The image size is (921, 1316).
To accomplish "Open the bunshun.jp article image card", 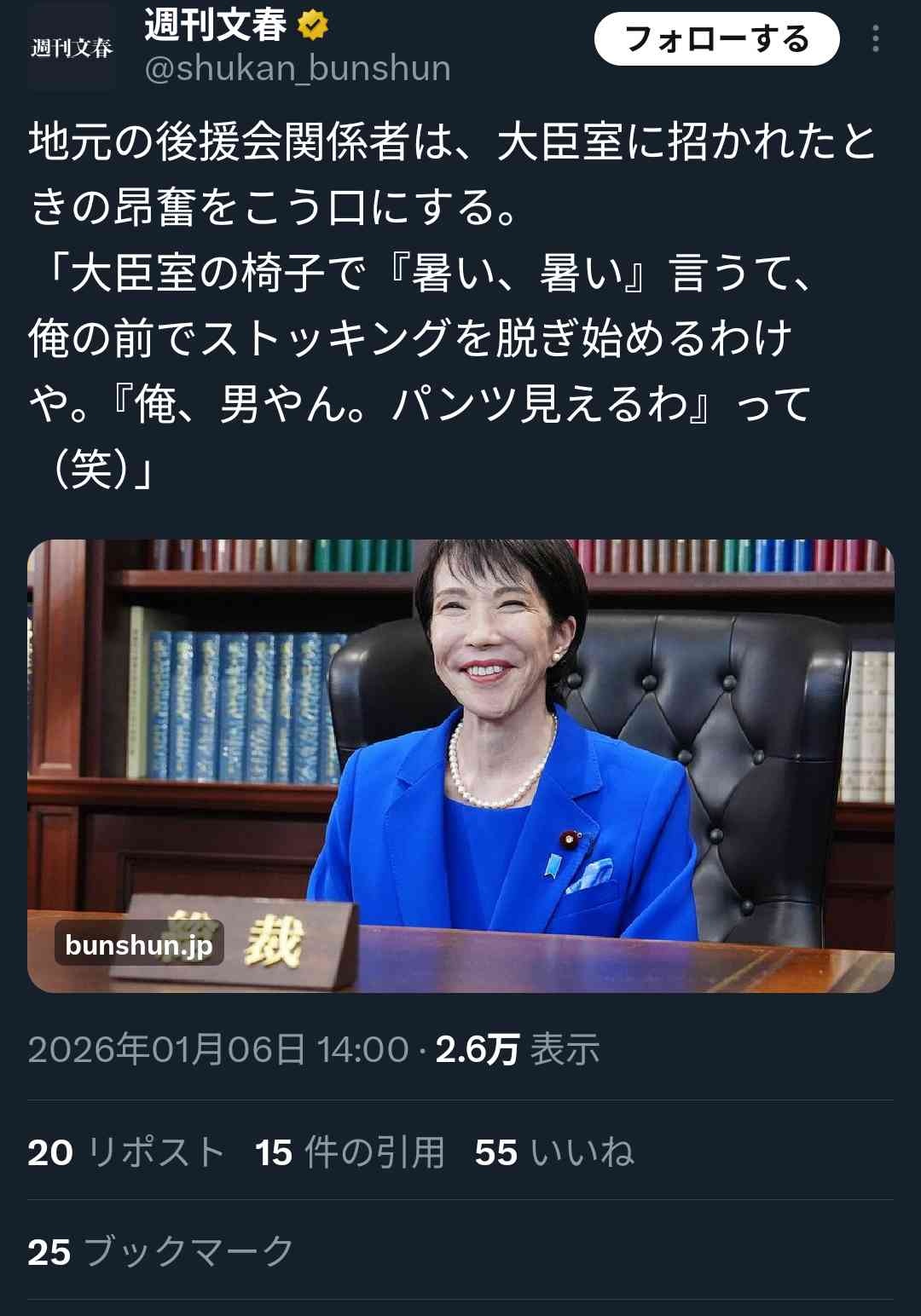I will [460, 765].
